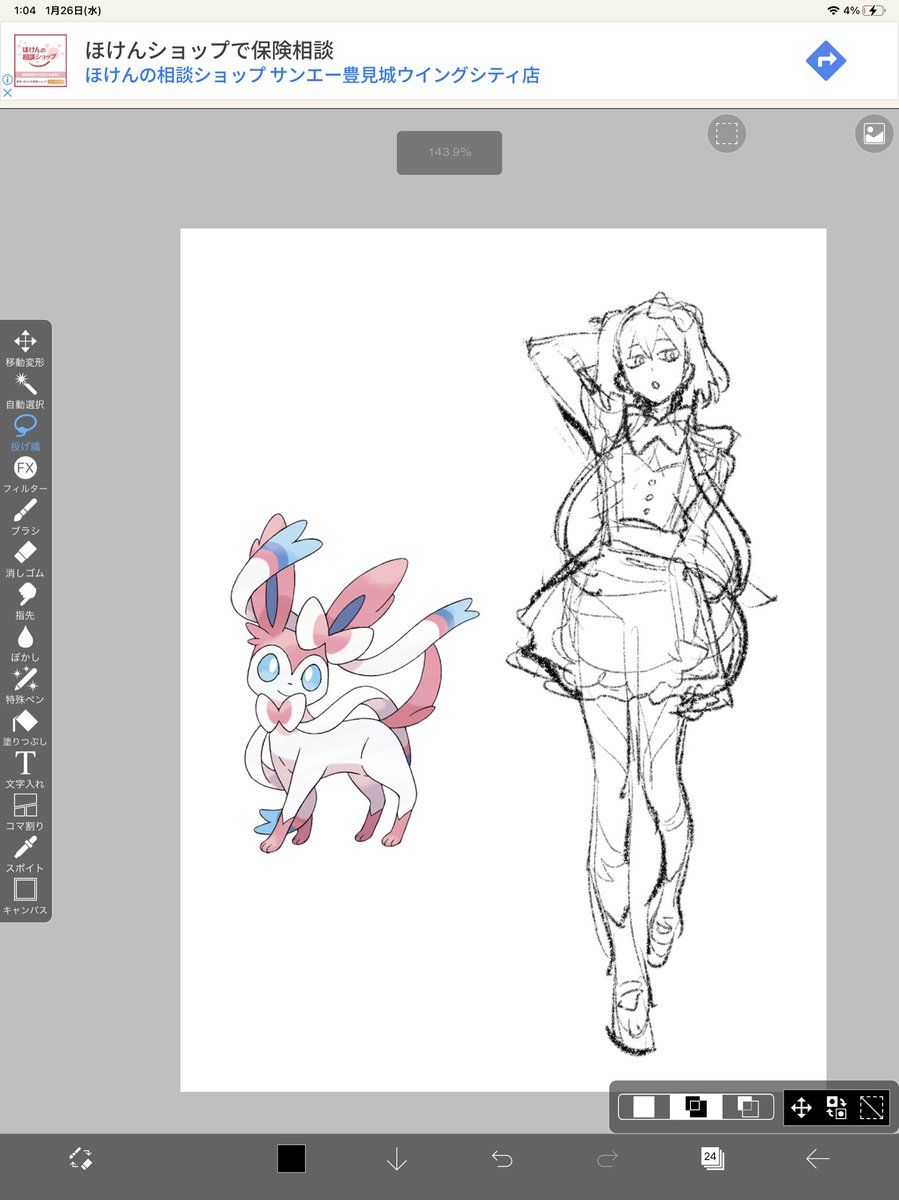Select the 自動選択 magic wand tool

(25, 390)
